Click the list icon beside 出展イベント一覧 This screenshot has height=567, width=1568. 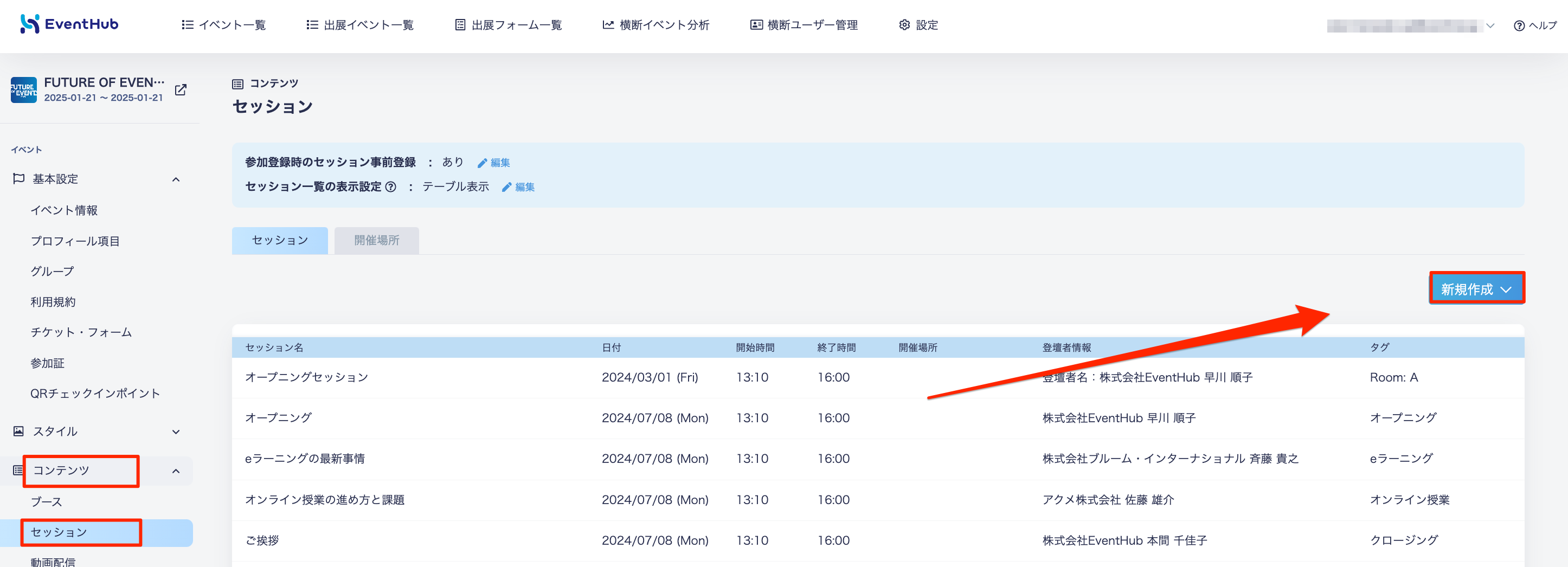click(x=312, y=25)
